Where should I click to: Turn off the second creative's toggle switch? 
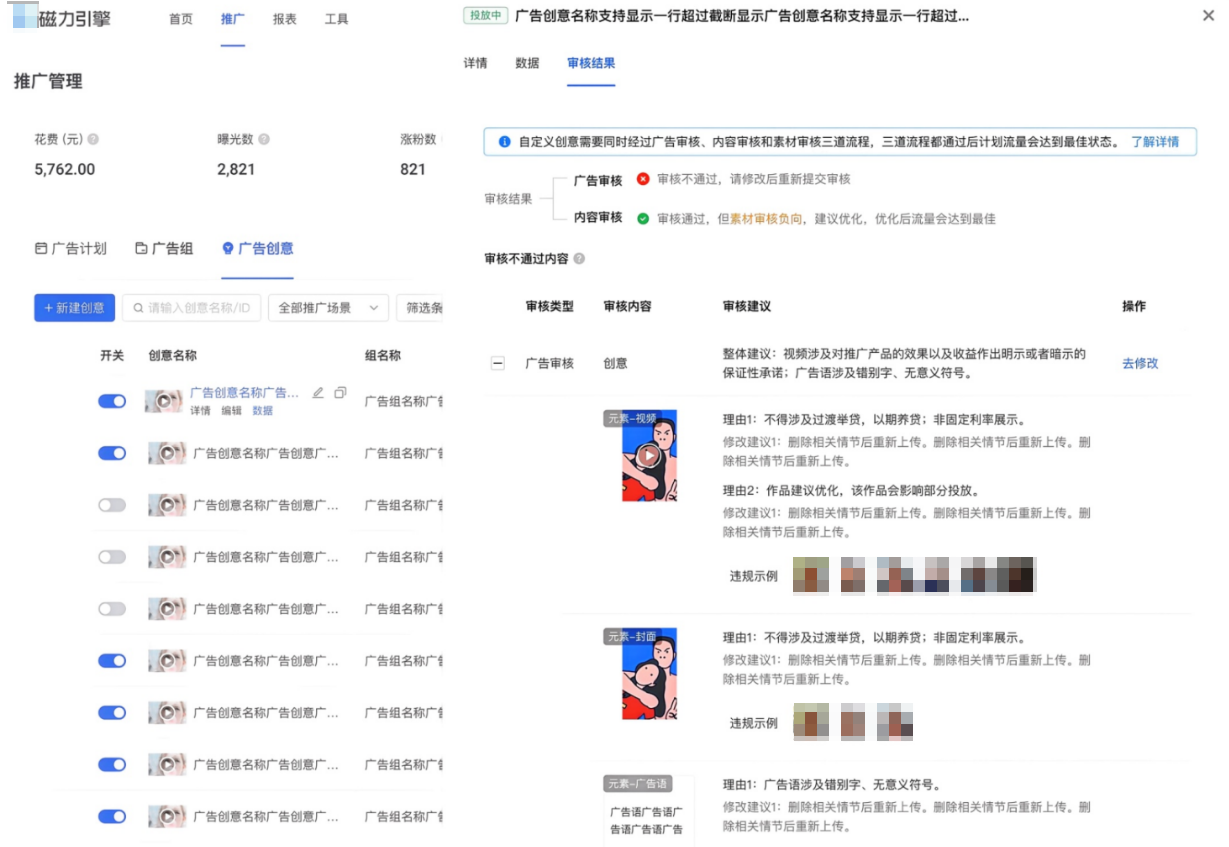(111, 453)
